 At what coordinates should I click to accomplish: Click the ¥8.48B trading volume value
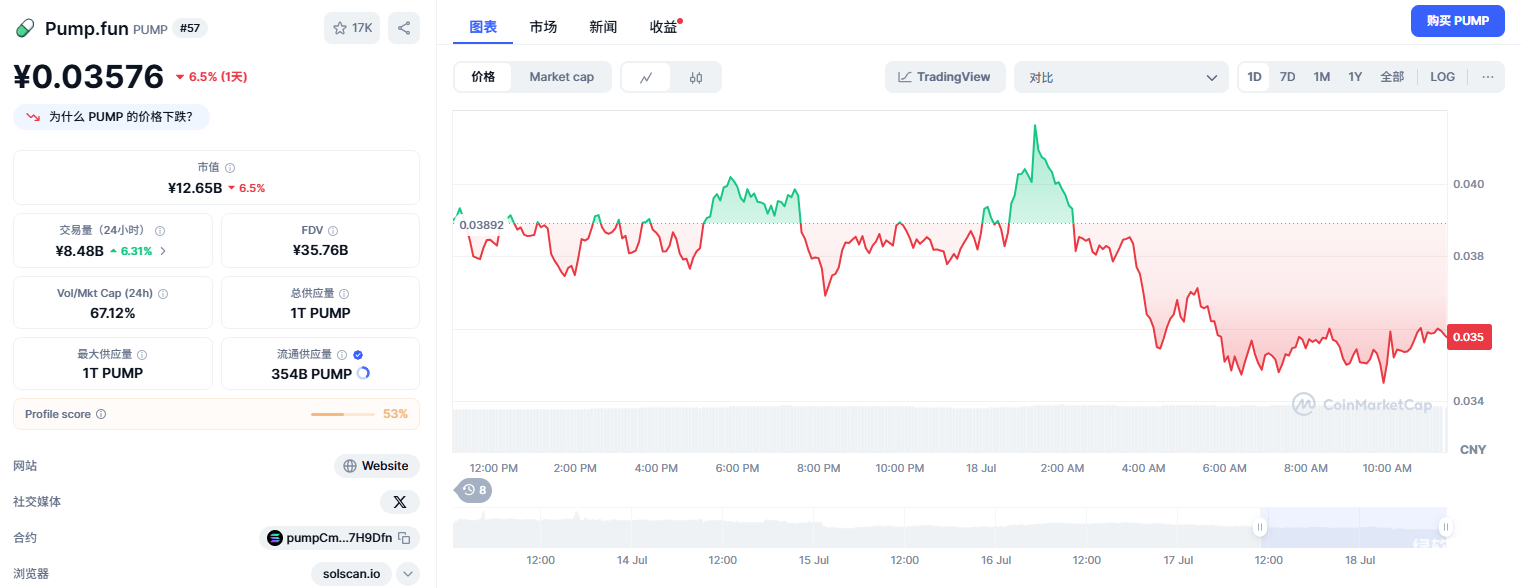coord(80,251)
